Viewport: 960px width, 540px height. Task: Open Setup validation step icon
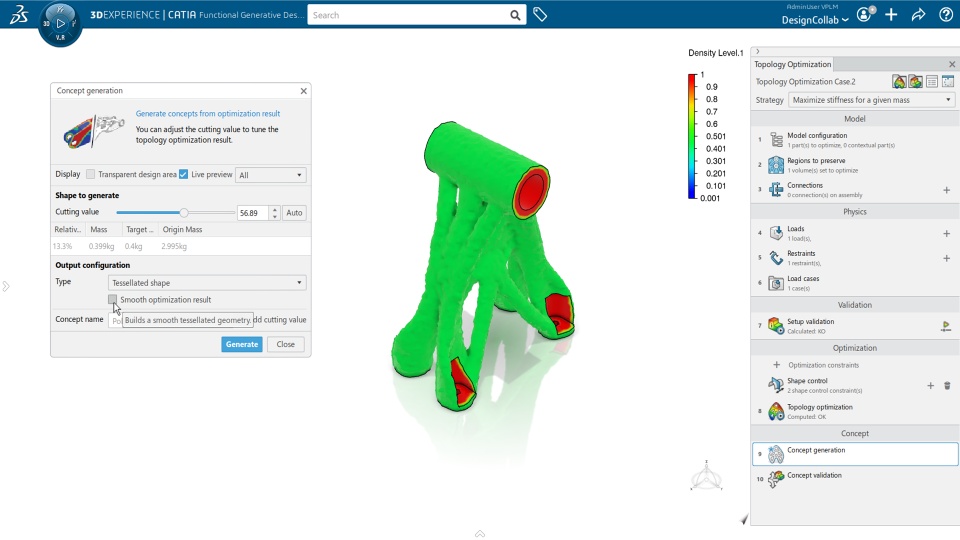pyautogui.click(x=776, y=326)
